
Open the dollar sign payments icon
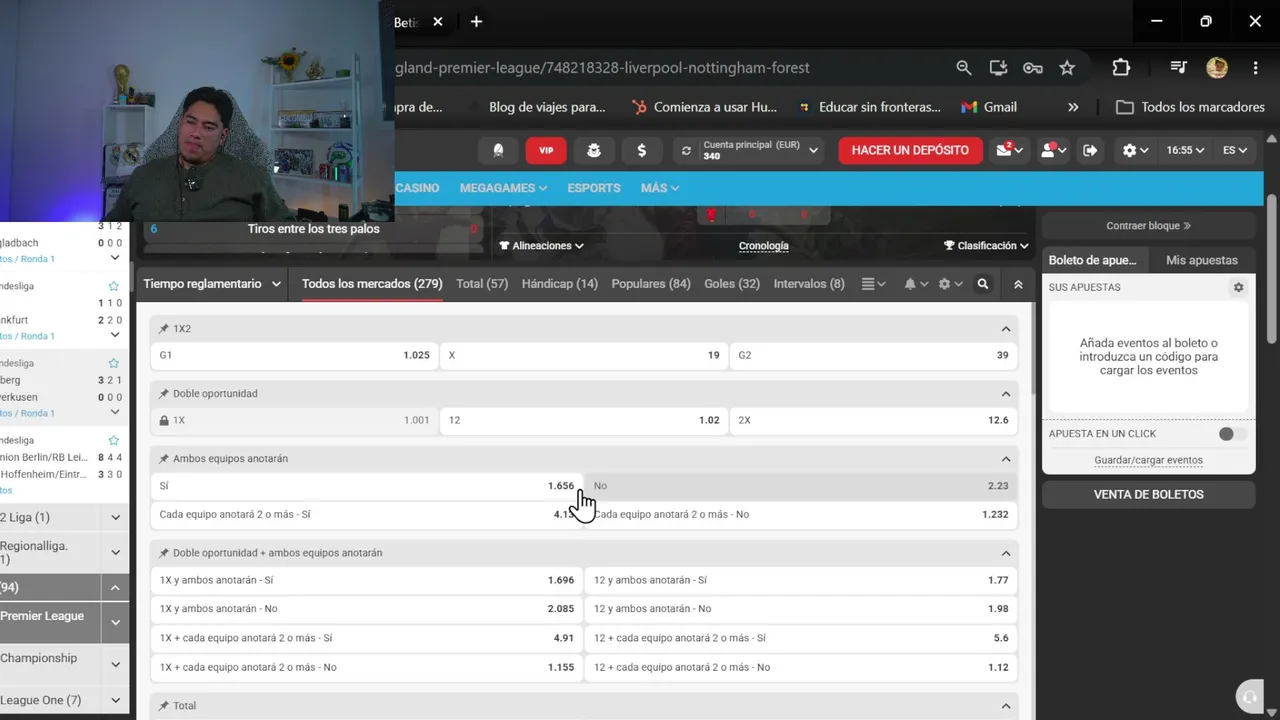tap(641, 150)
